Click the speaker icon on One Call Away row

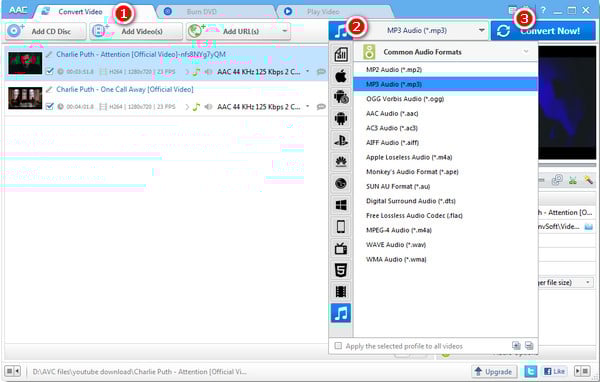tap(208, 107)
